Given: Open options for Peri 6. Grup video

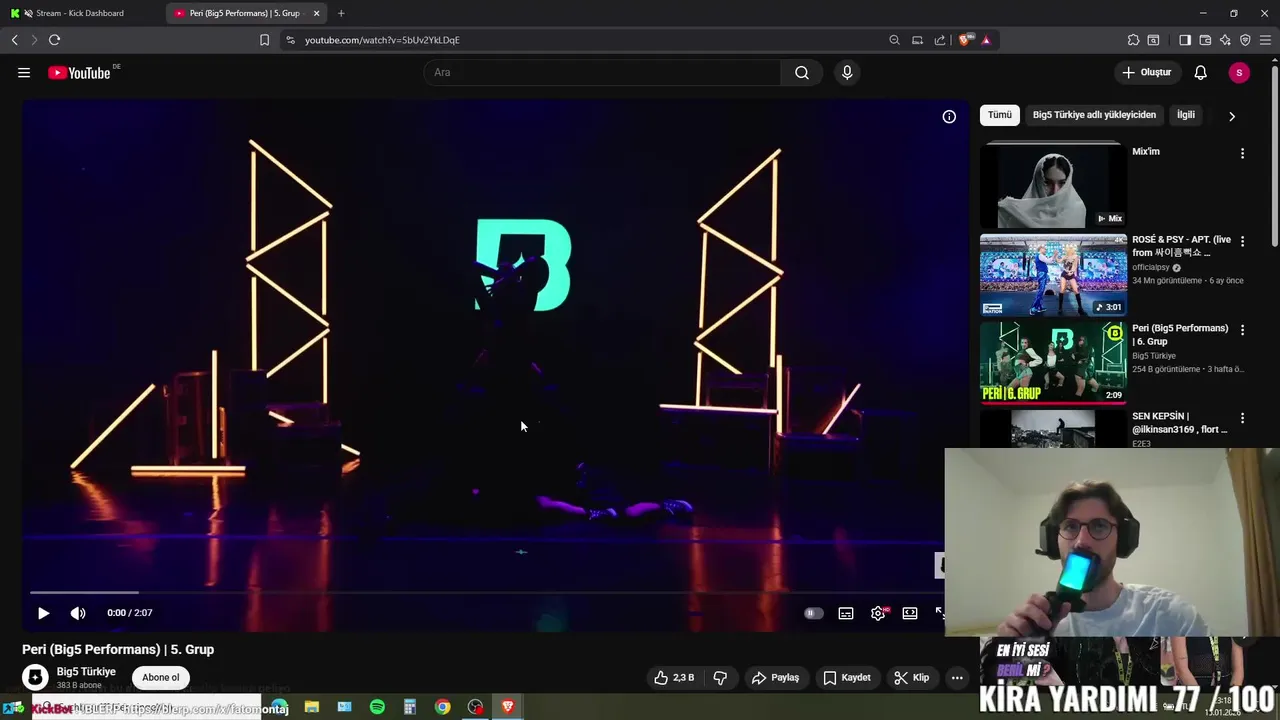Looking at the screenshot, I should tap(1242, 329).
